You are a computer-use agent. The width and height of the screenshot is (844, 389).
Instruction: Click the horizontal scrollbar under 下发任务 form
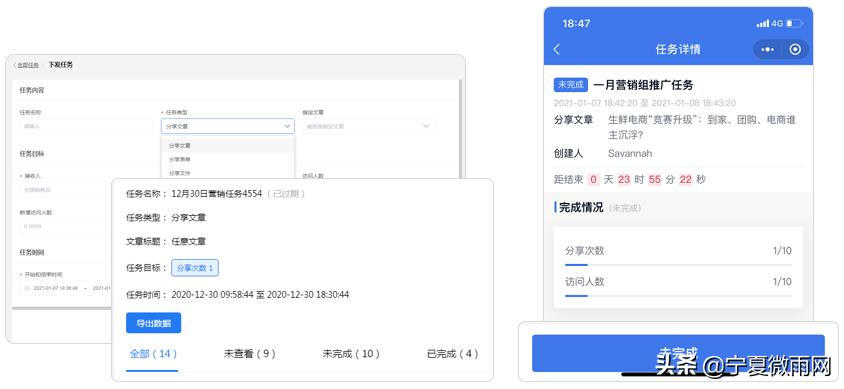click(x=61, y=309)
